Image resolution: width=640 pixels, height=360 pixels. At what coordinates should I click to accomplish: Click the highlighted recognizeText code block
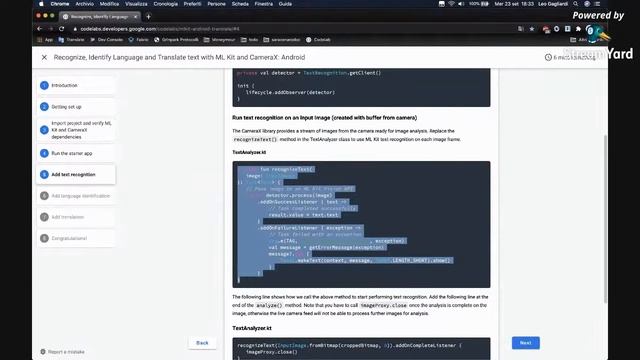(x=361, y=224)
